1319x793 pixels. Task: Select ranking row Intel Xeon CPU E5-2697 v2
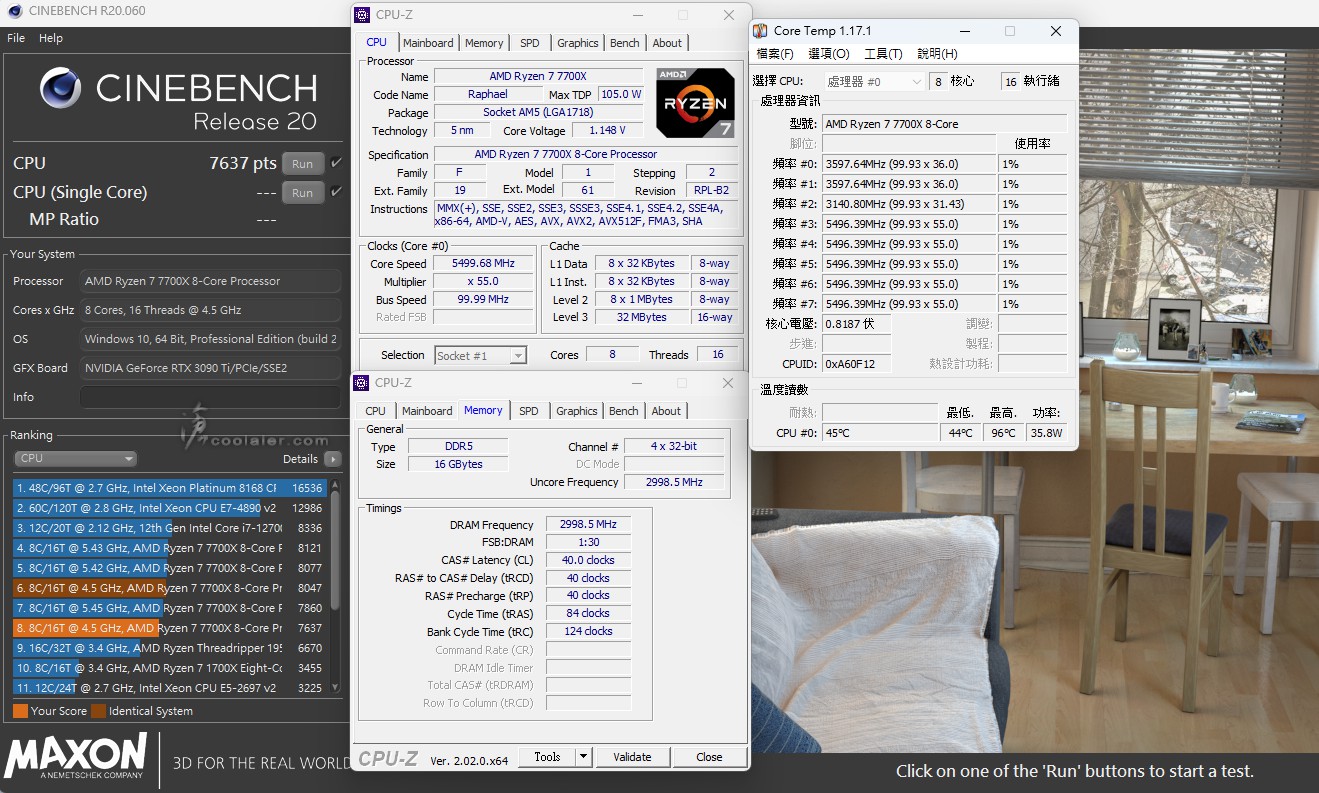pos(170,688)
